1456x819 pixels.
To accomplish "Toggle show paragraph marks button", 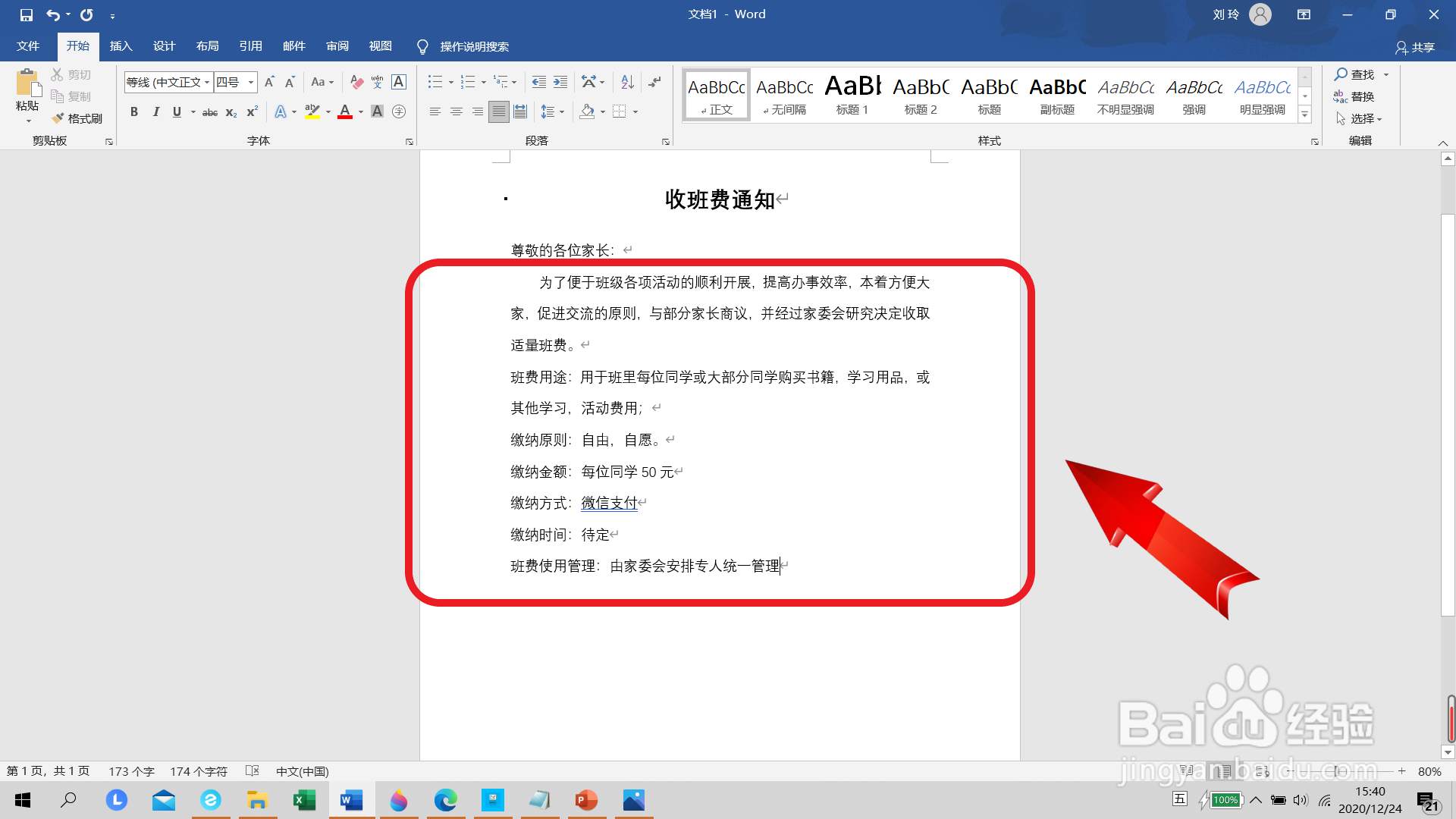I will 654,82.
